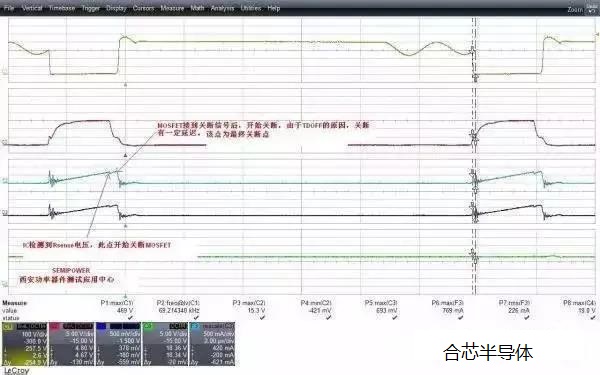Click the -300.0 V offset in C1 box

[36, 341]
